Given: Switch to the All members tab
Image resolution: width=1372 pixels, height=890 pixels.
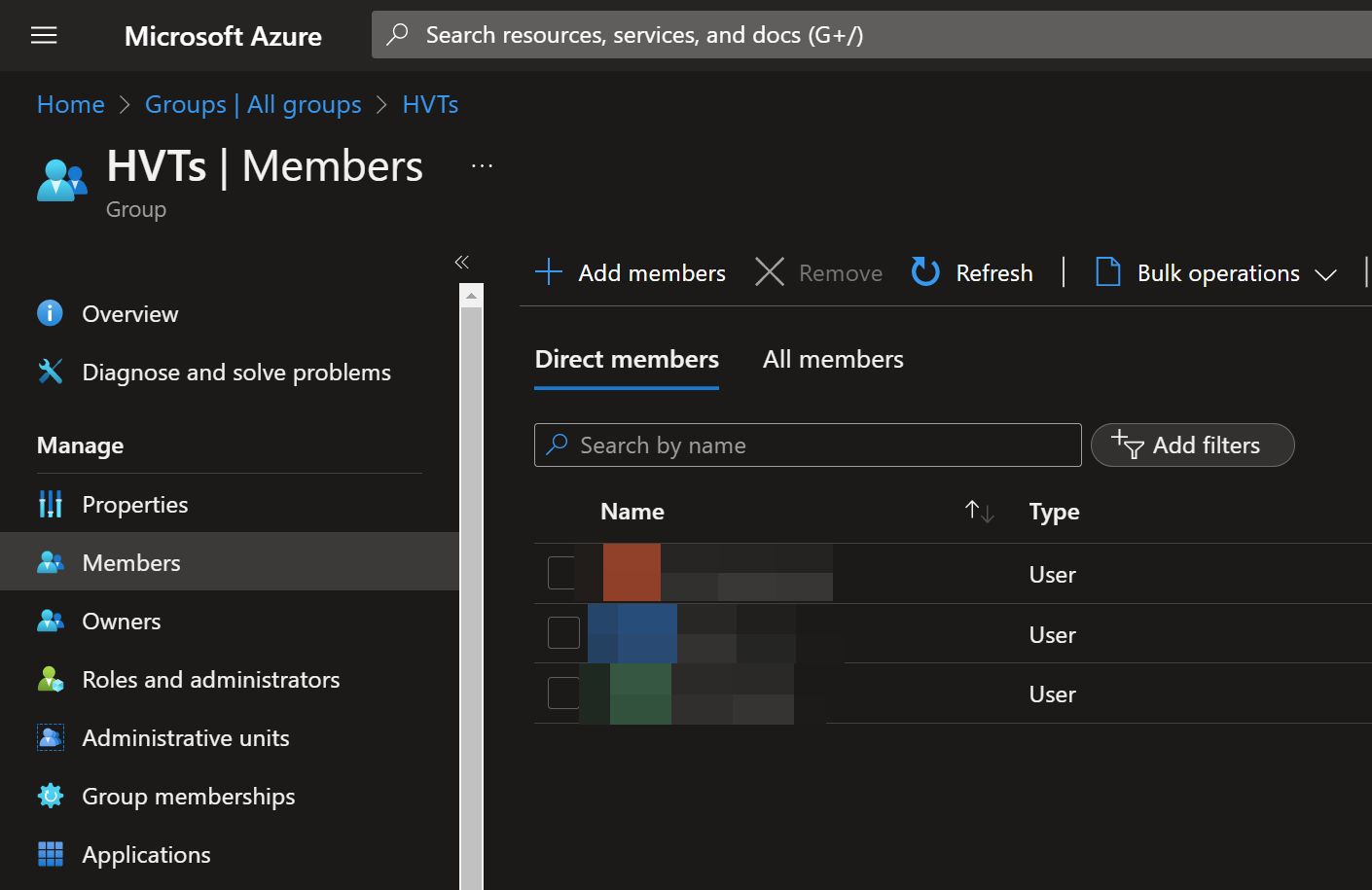Looking at the screenshot, I should click(x=833, y=359).
